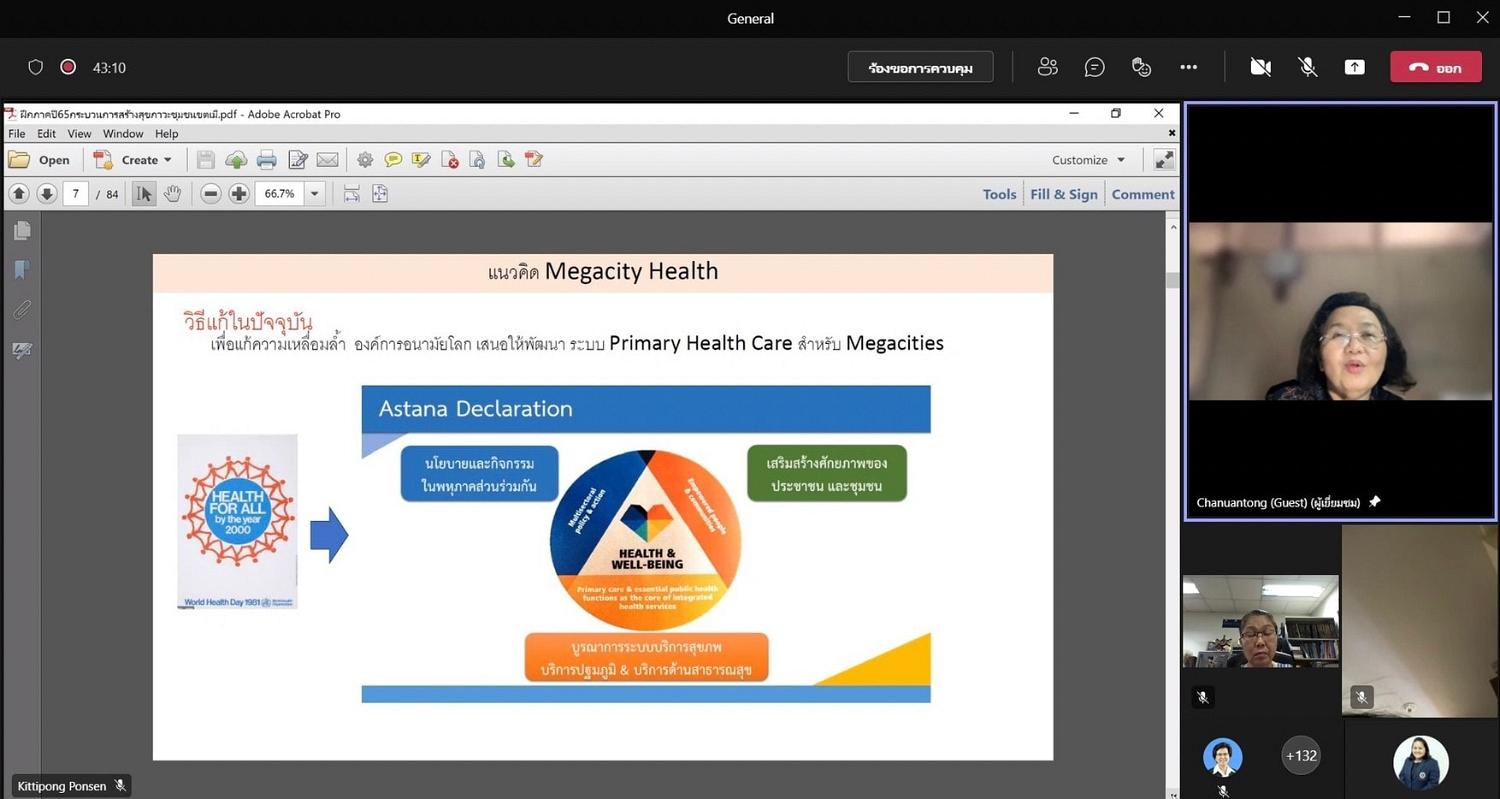1500x799 pixels.
Task: Click the upload to cloud icon
Action: [x=236, y=160]
